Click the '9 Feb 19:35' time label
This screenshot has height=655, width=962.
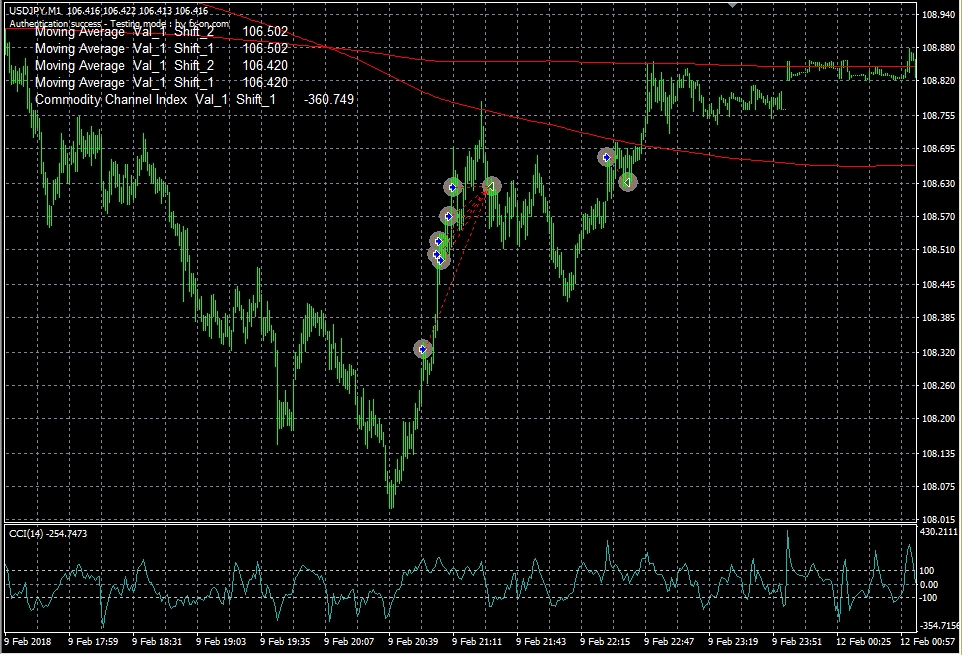click(285, 642)
